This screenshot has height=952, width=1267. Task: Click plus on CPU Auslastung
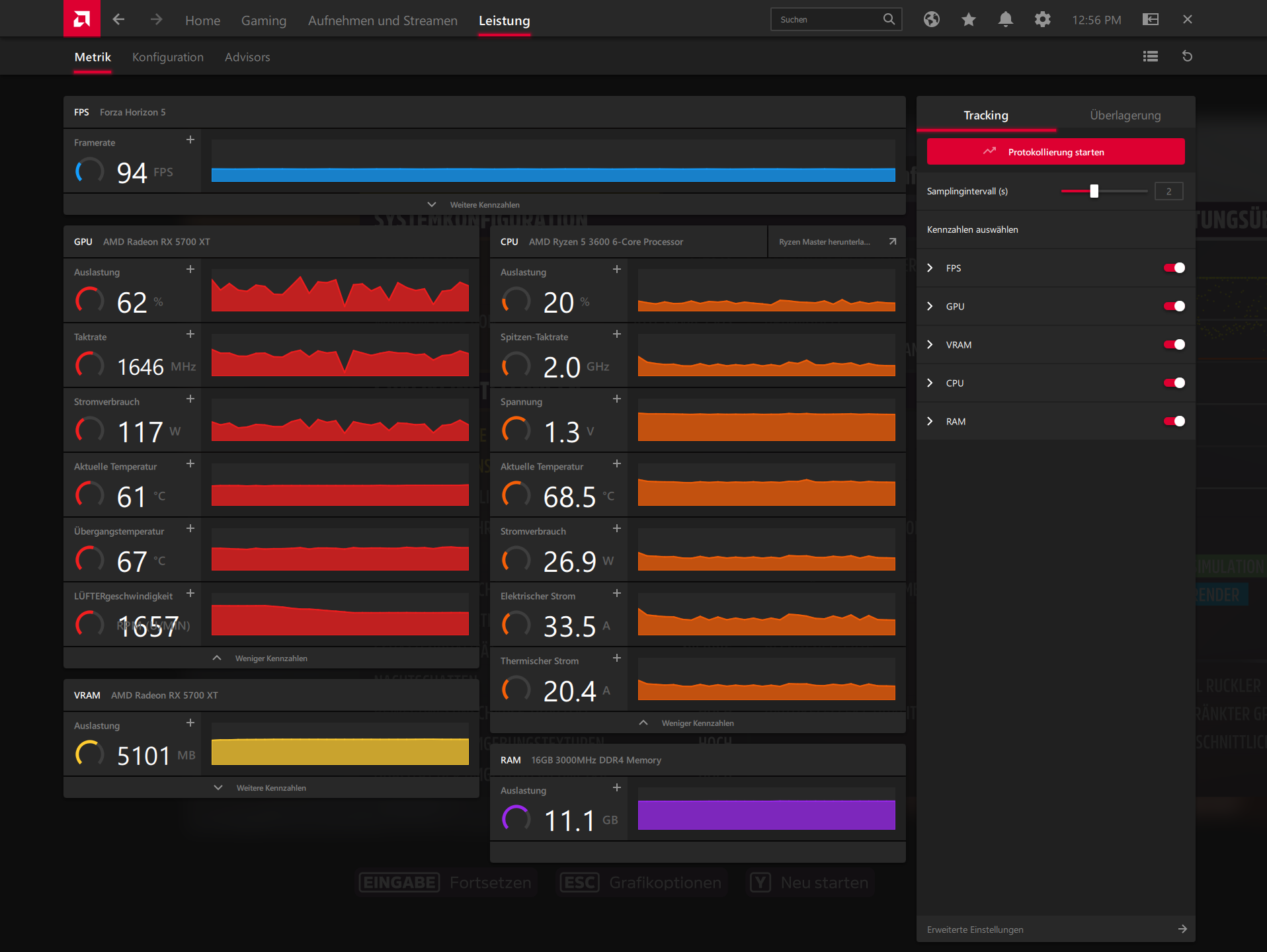617,269
